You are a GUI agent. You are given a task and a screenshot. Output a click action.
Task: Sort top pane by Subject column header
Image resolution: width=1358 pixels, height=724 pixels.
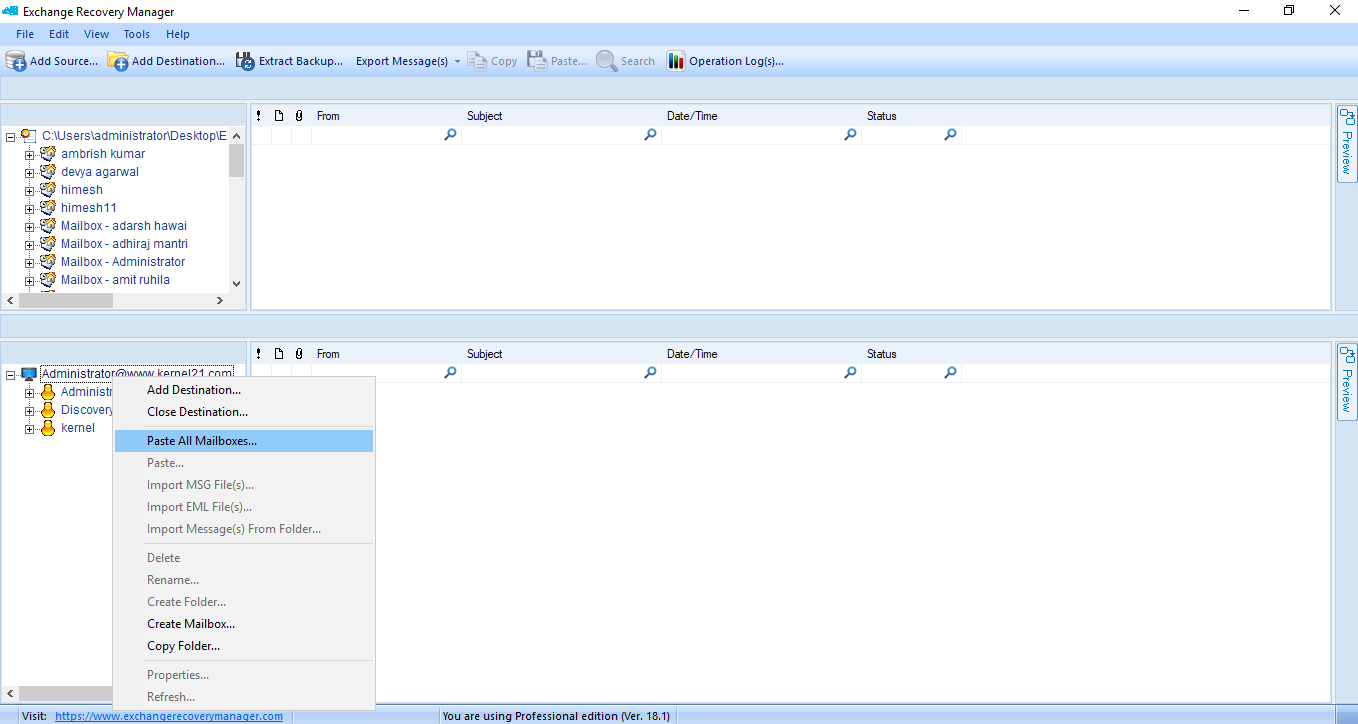(x=561, y=116)
